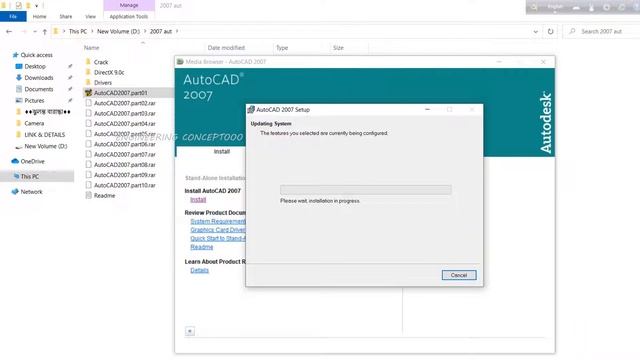Select the Crack folder
The height and width of the screenshot is (360, 640).
coord(101,62)
